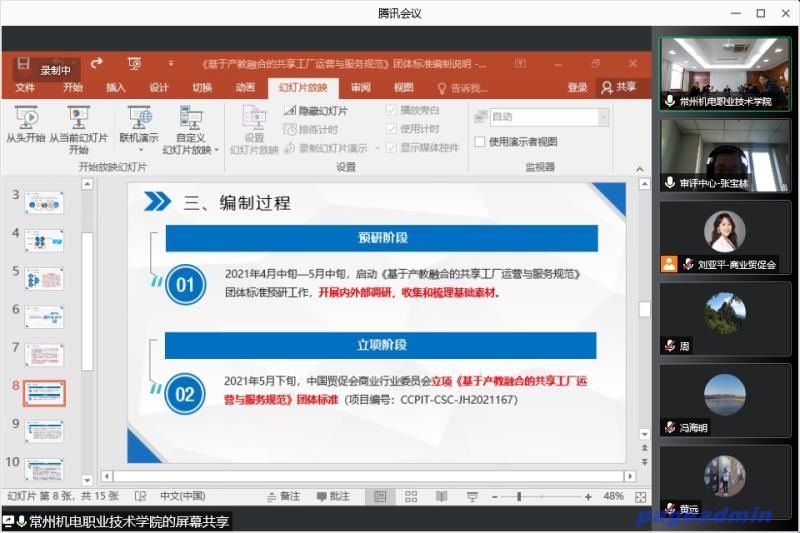Switch to the 切换 ribbon tab
Viewport: 800px width, 533px height.
202,88
